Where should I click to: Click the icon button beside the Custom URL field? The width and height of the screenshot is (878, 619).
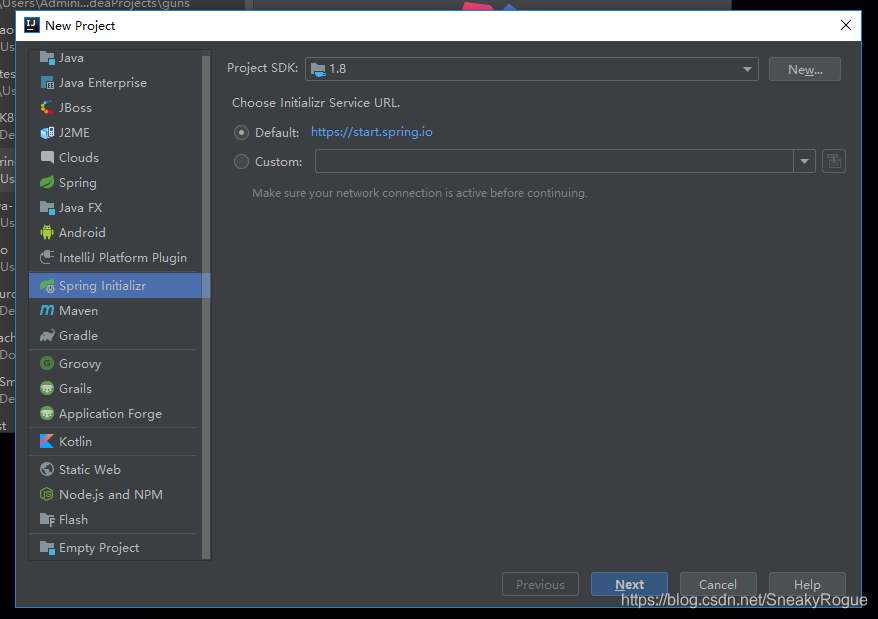(x=834, y=161)
